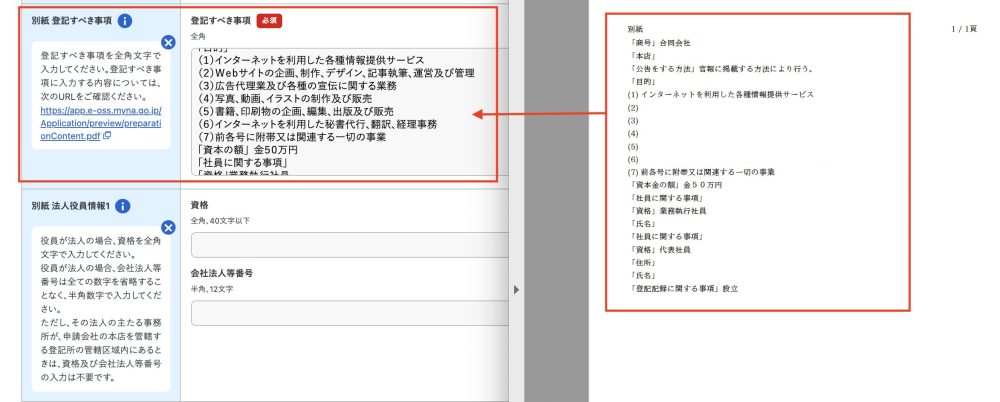1000x402 pixels.
Task: Focus the 登記すべき事項 text area
Action: (348, 110)
